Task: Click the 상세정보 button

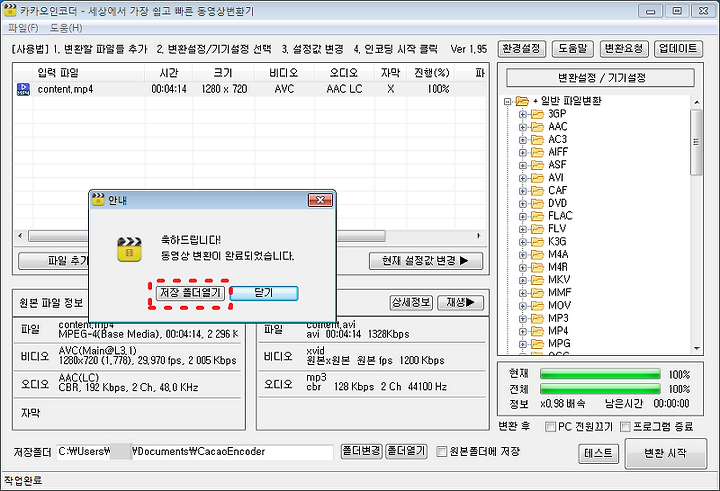Action: (x=411, y=303)
